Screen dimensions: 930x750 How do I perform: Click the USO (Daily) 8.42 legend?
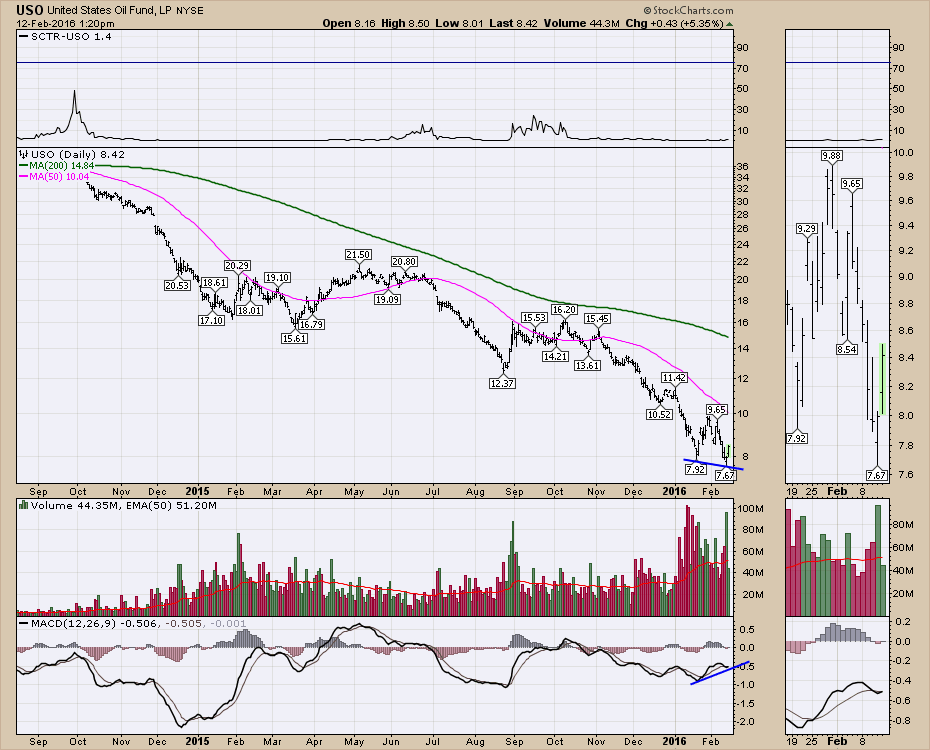pos(72,154)
